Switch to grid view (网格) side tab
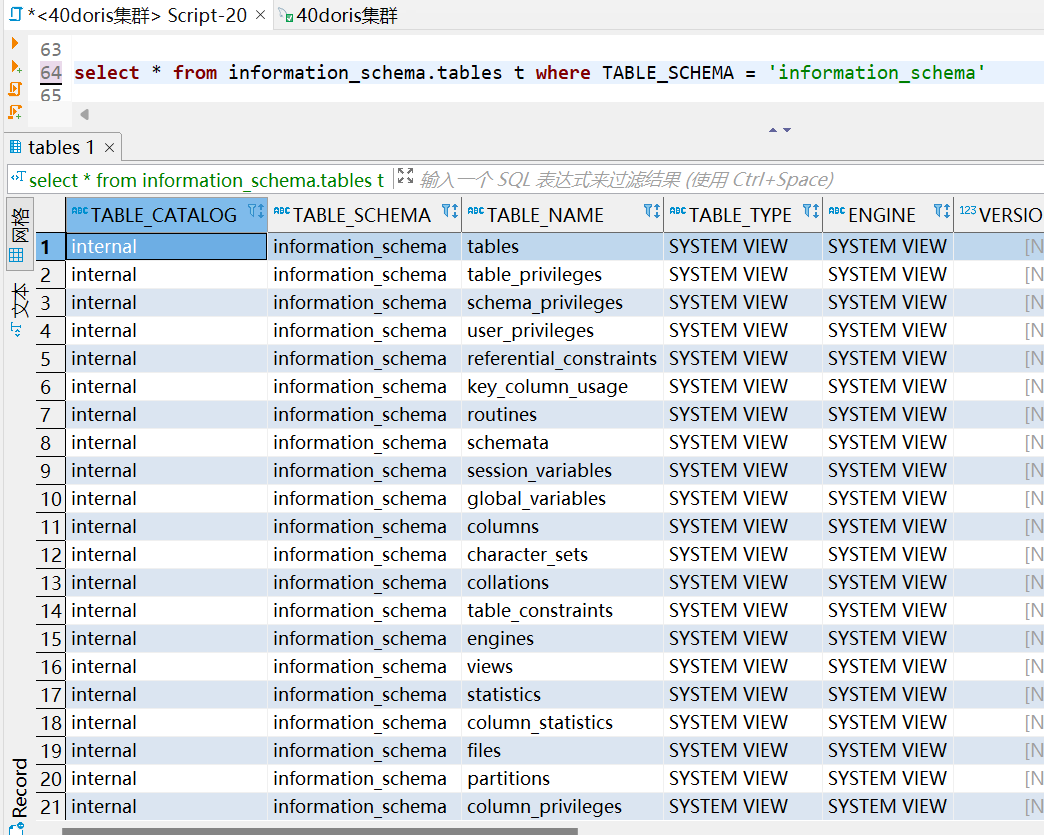The height and width of the screenshot is (835, 1044). point(19,232)
